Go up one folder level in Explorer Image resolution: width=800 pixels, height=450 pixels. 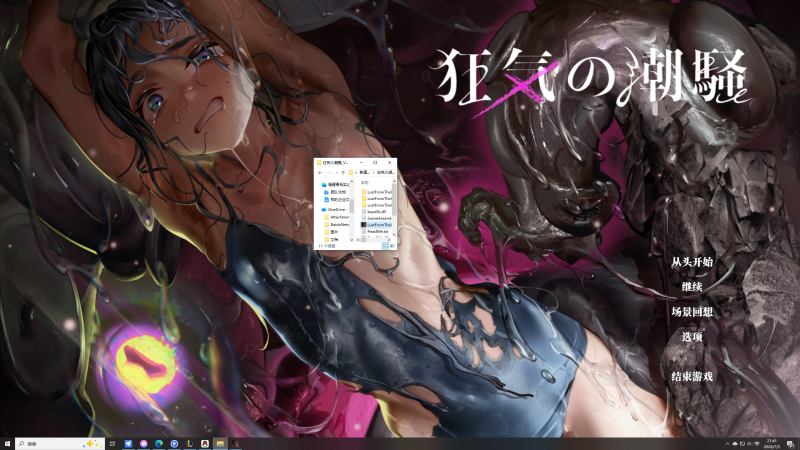(x=343, y=173)
